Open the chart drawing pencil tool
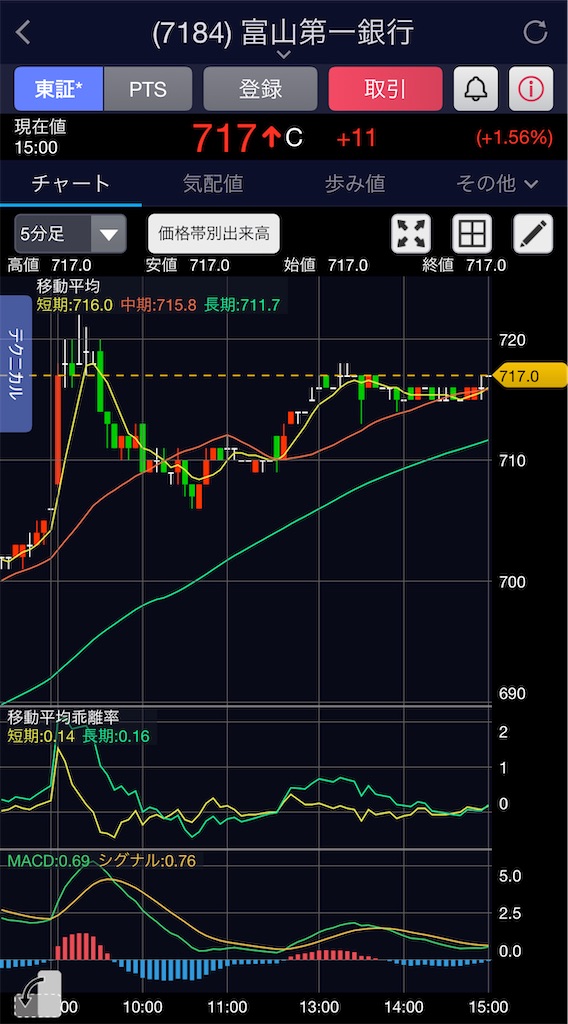 pos(533,234)
